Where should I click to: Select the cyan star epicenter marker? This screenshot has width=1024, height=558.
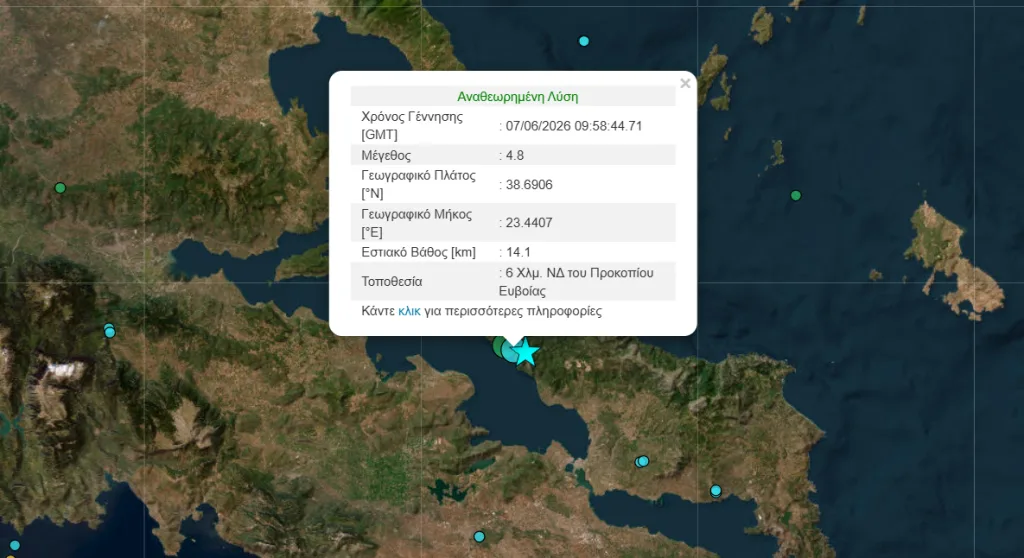click(x=525, y=352)
